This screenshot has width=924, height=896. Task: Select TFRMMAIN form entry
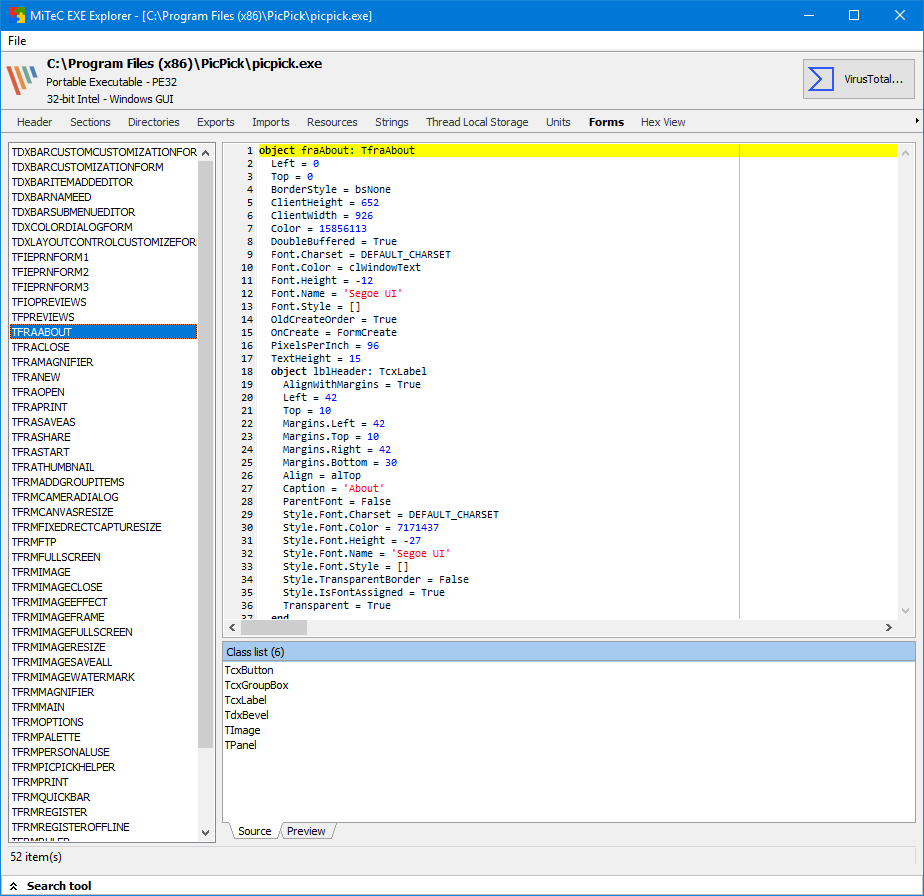[x=103, y=707]
